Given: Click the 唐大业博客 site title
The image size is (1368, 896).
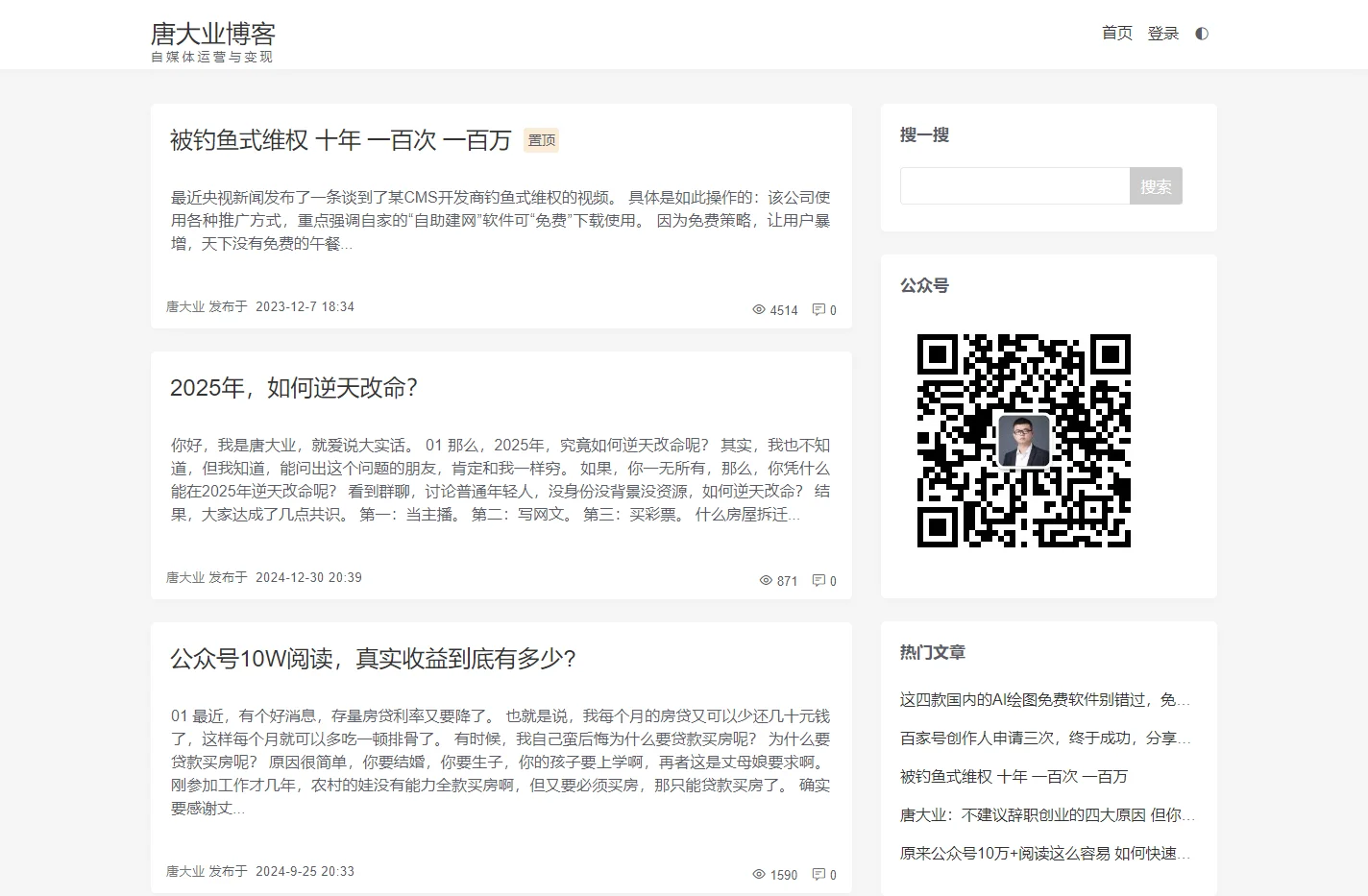Looking at the screenshot, I should 213,34.
